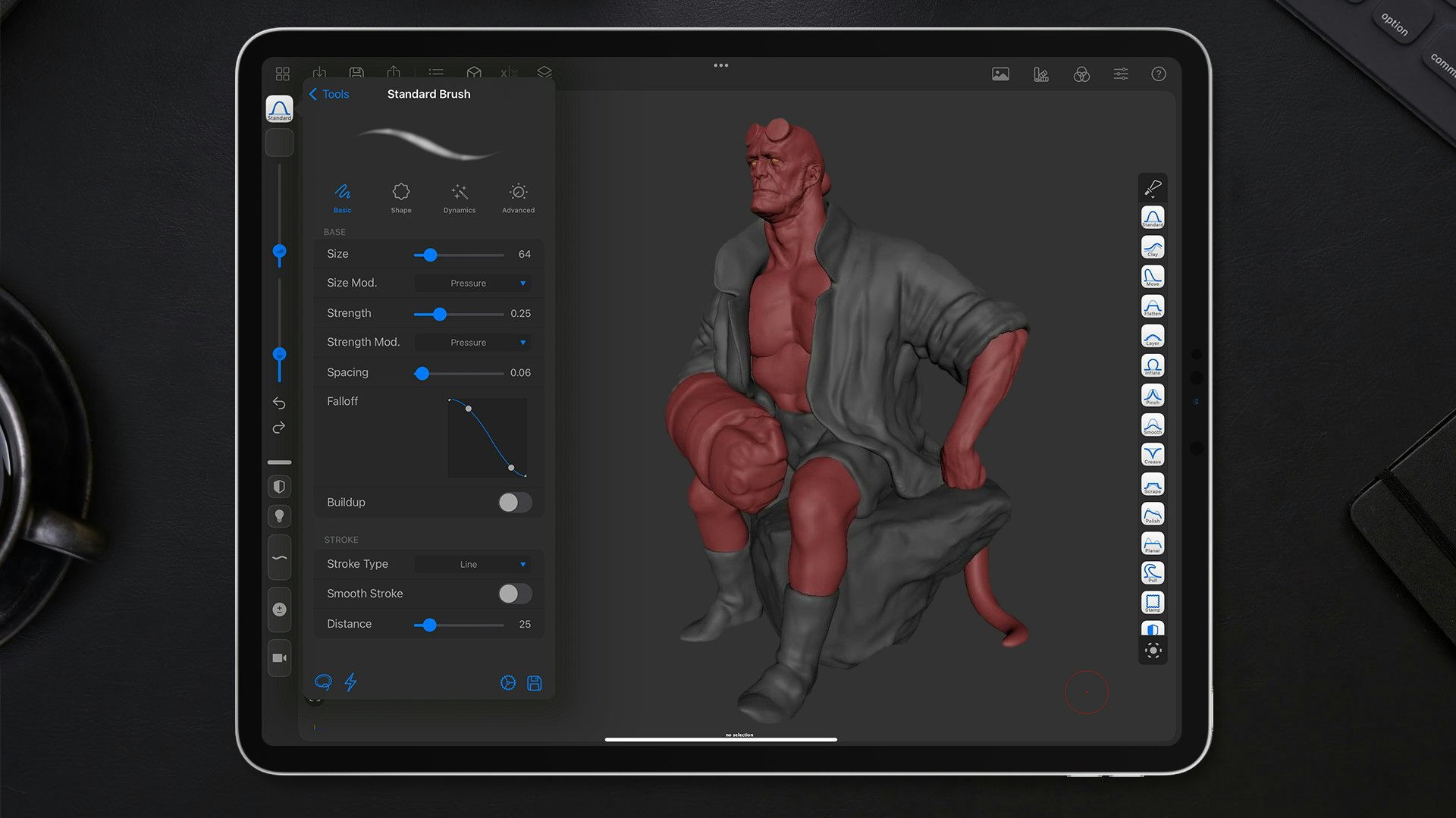Tap the Undo arrow in left sidebar
This screenshot has width=1456, height=818.
[279, 403]
